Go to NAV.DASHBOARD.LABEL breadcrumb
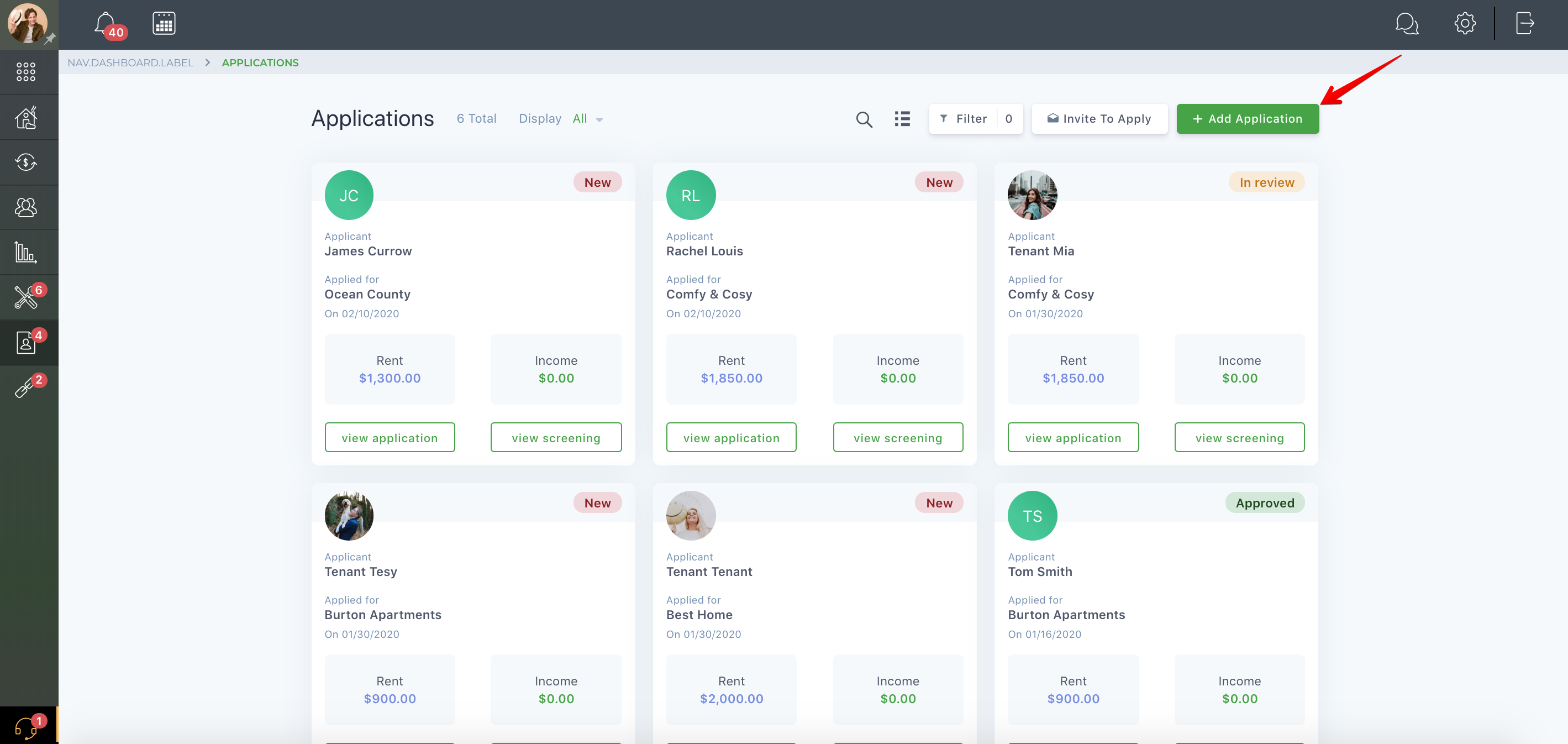1568x744 pixels. click(x=130, y=62)
